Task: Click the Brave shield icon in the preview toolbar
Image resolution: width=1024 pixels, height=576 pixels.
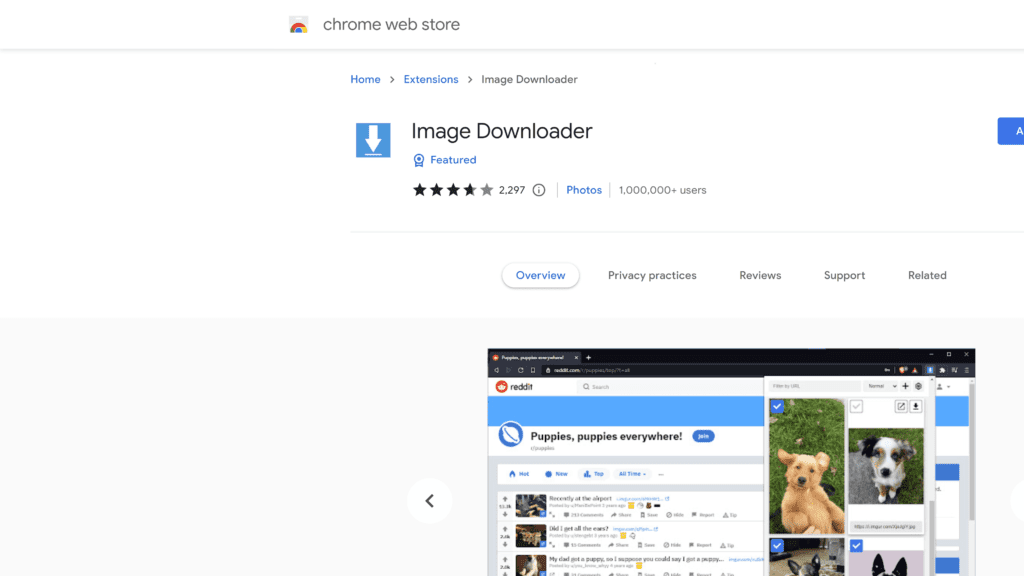Action: pyautogui.click(x=903, y=370)
